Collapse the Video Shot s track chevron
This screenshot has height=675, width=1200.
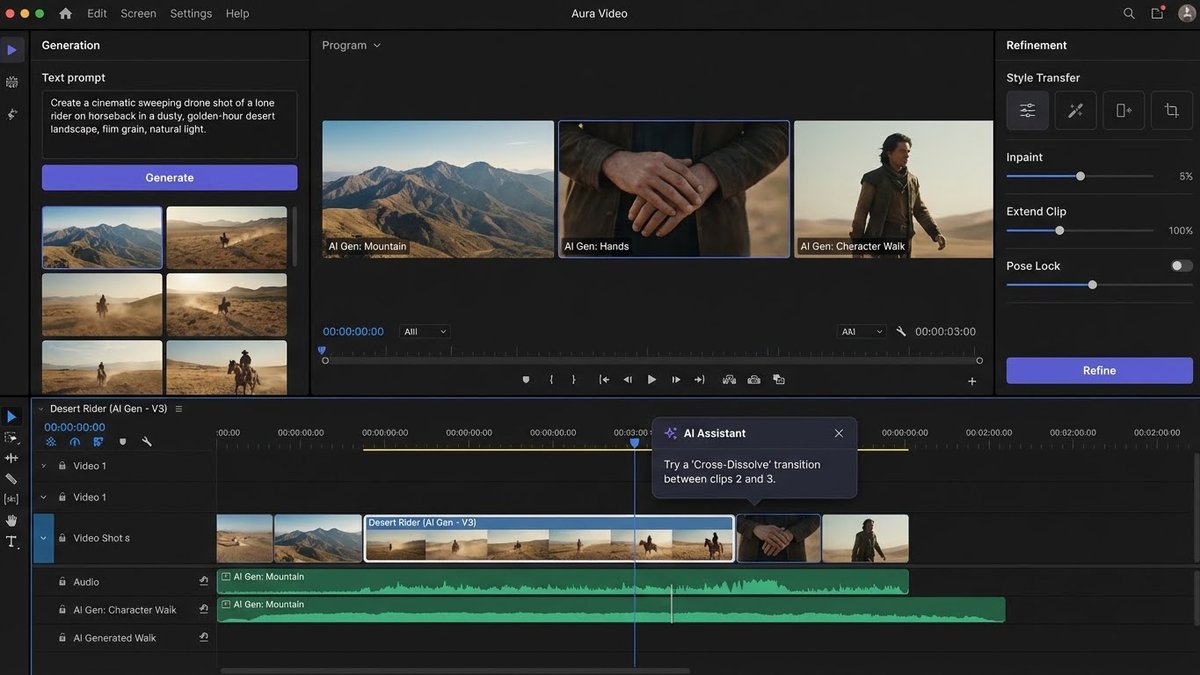click(43, 538)
